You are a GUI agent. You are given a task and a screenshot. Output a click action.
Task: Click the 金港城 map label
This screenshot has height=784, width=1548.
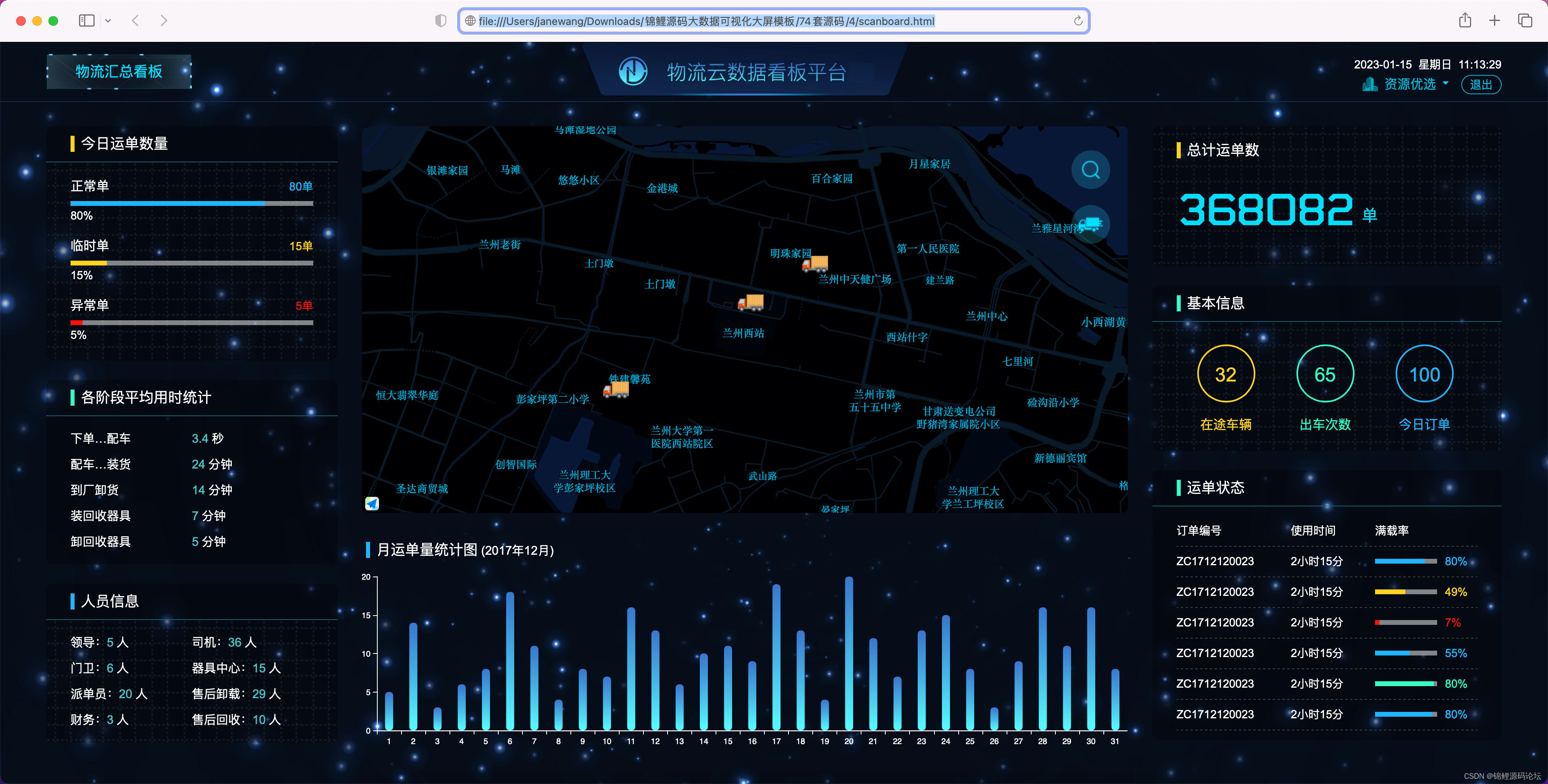tap(662, 188)
